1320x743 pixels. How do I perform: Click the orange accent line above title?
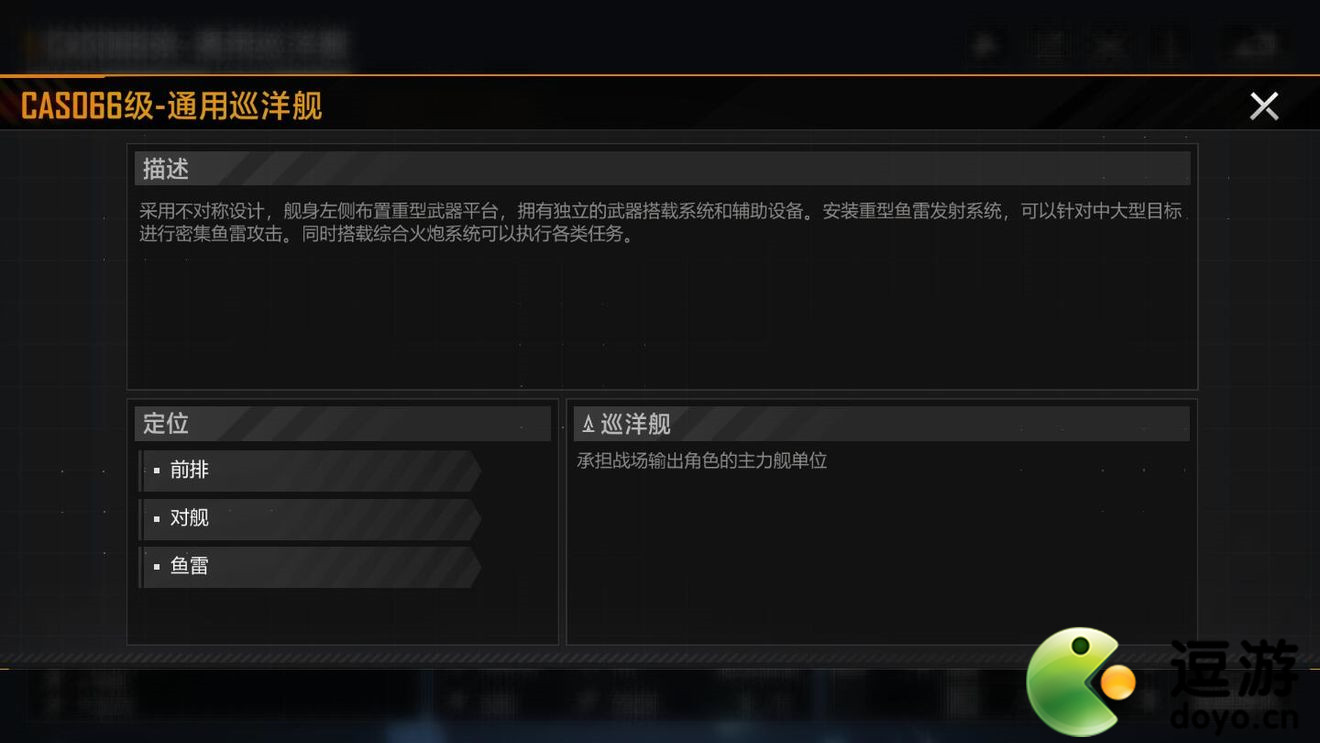pos(660,75)
